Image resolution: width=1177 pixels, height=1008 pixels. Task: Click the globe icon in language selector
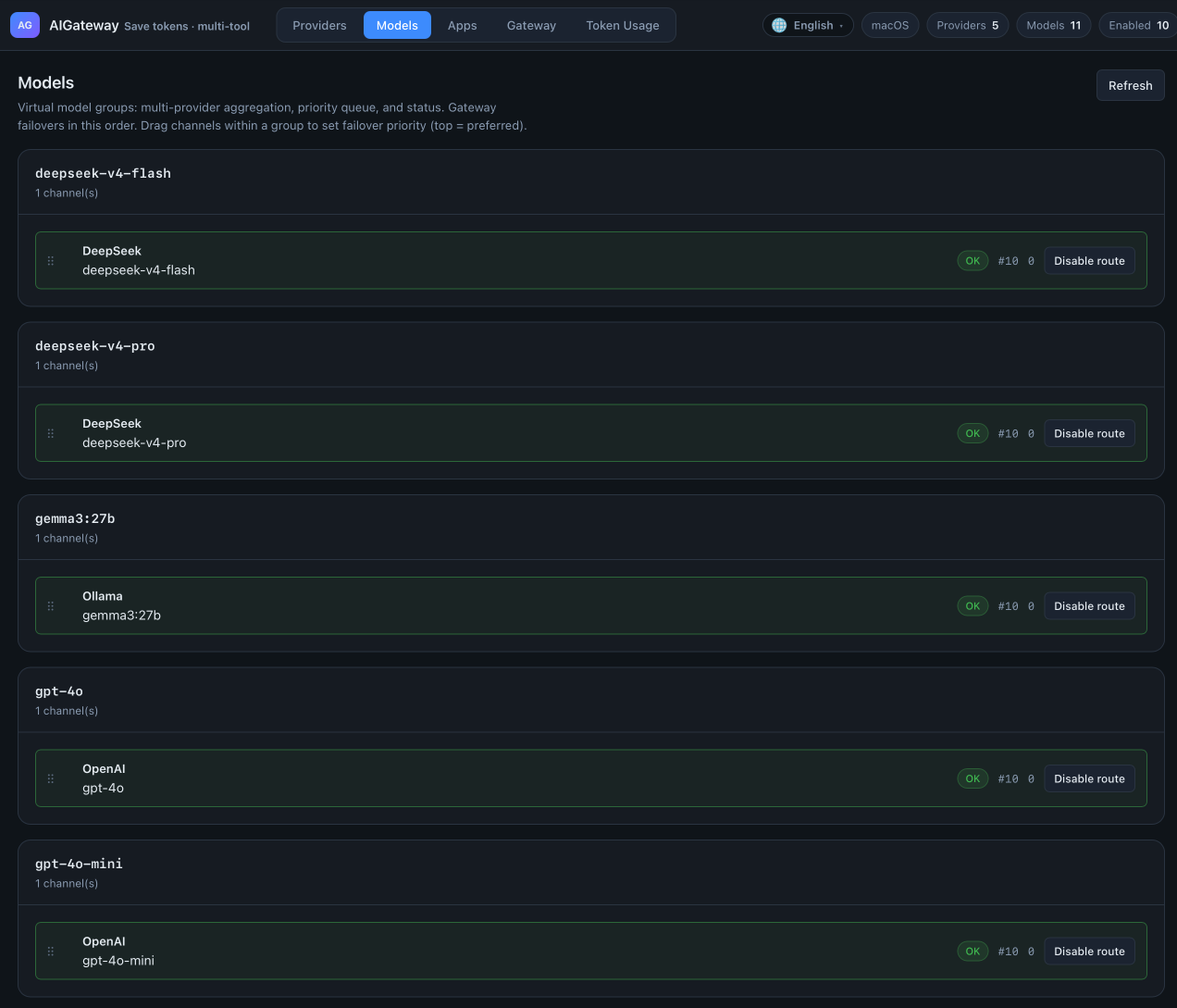point(779,25)
